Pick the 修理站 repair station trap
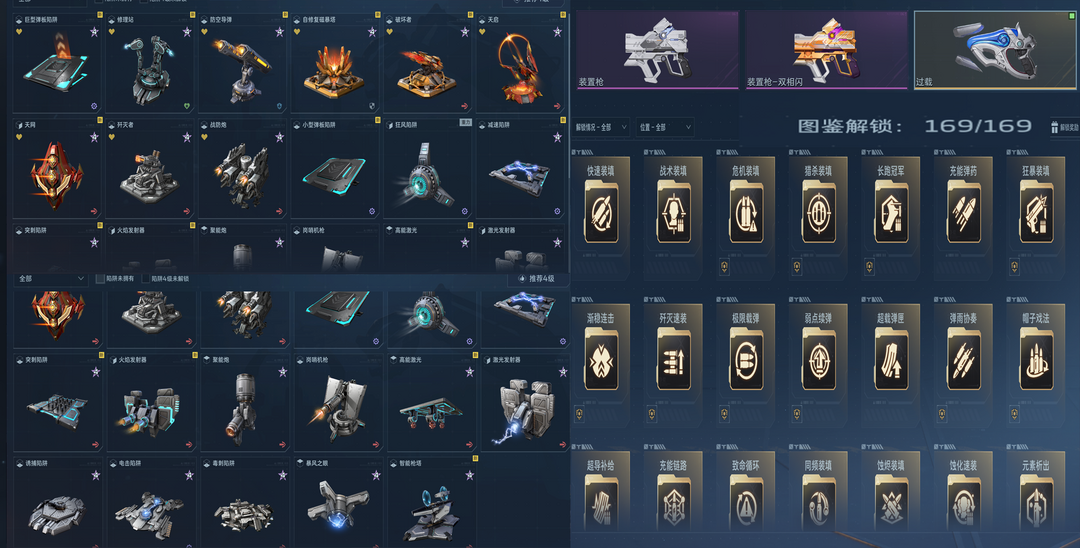1080x548 pixels. 150,64
